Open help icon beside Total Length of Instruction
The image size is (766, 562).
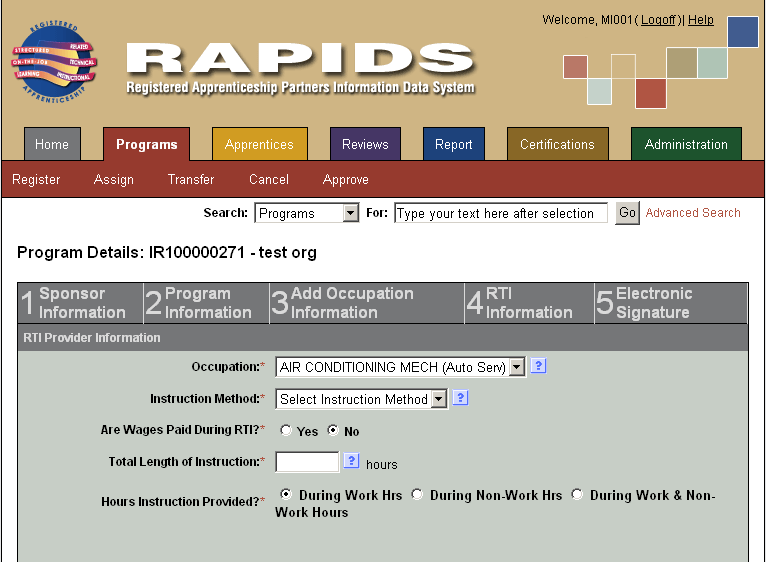coord(351,460)
